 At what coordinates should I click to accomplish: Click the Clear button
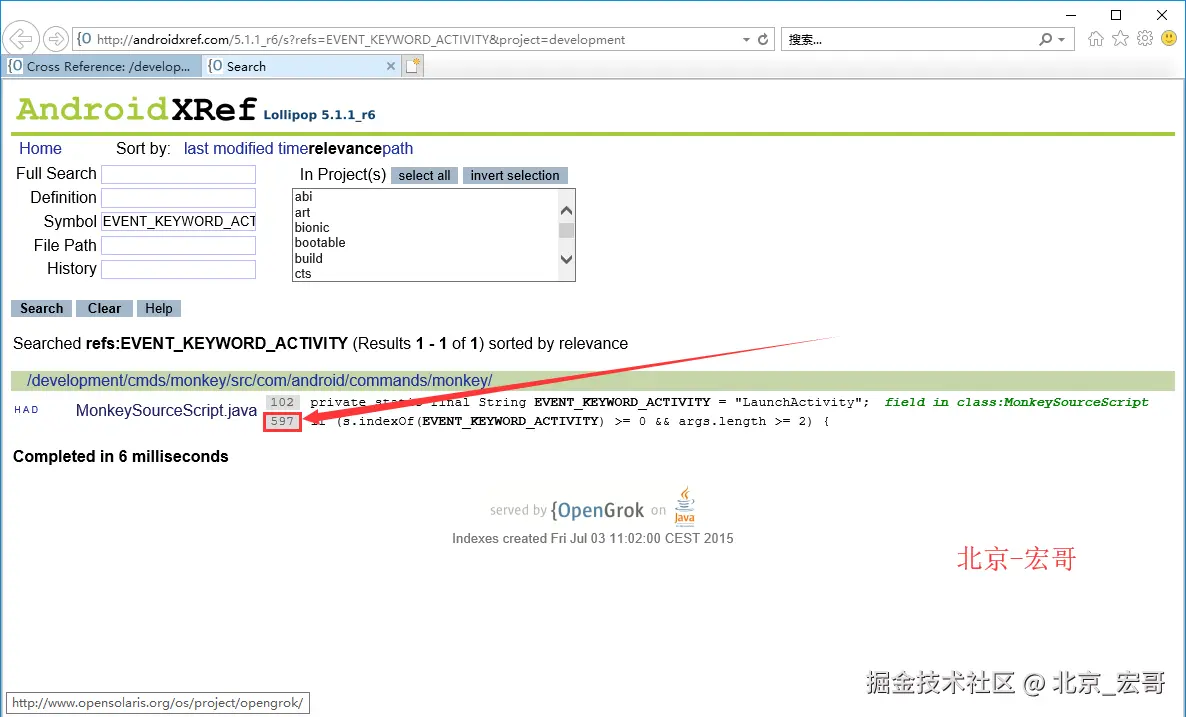104,309
